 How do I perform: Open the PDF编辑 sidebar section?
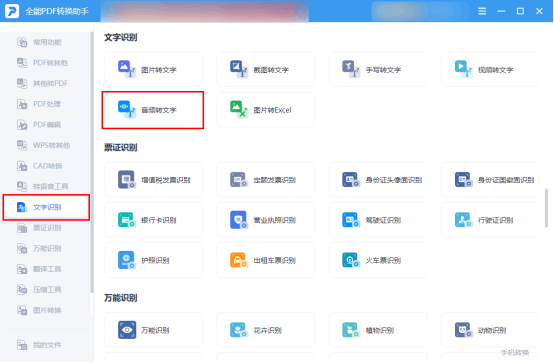(x=46, y=125)
